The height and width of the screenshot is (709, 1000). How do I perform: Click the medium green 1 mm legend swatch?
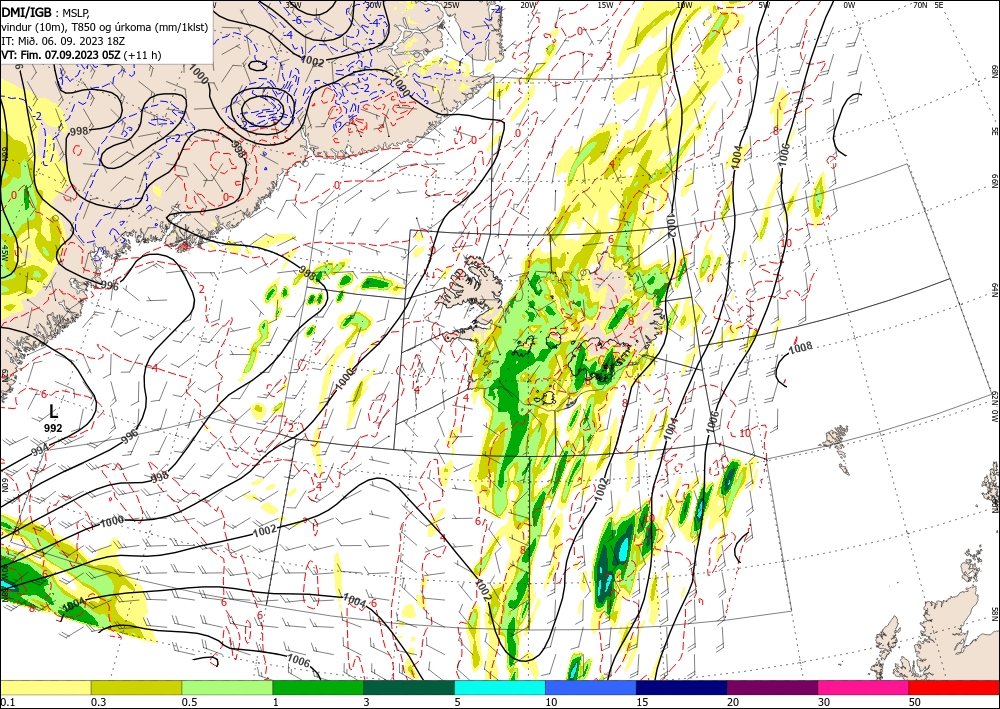[x=318, y=687]
